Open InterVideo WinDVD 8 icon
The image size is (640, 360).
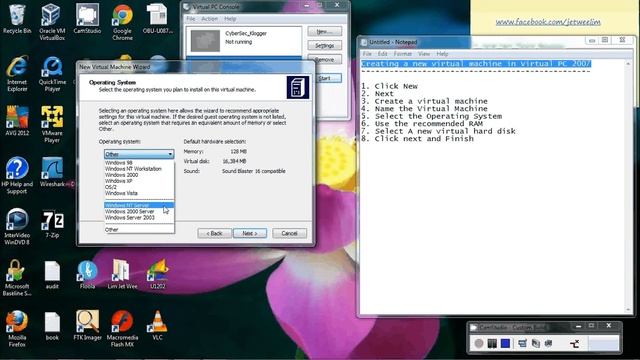17,227
